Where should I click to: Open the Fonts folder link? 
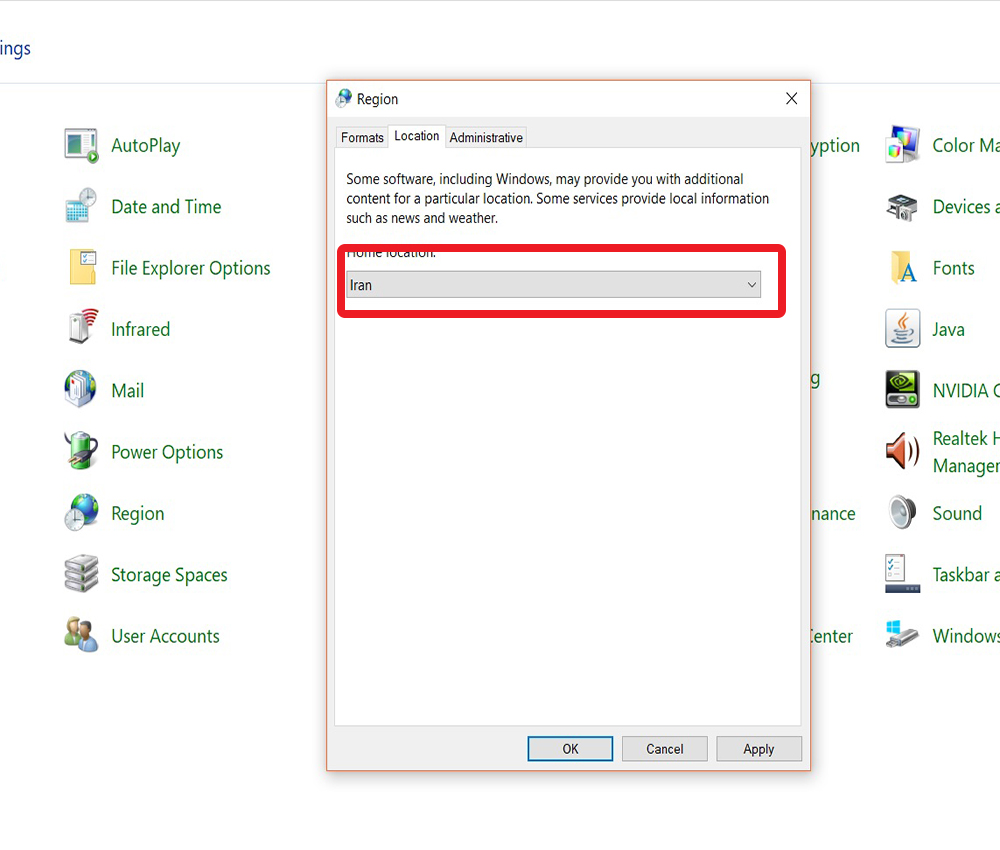(x=952, y=268)
